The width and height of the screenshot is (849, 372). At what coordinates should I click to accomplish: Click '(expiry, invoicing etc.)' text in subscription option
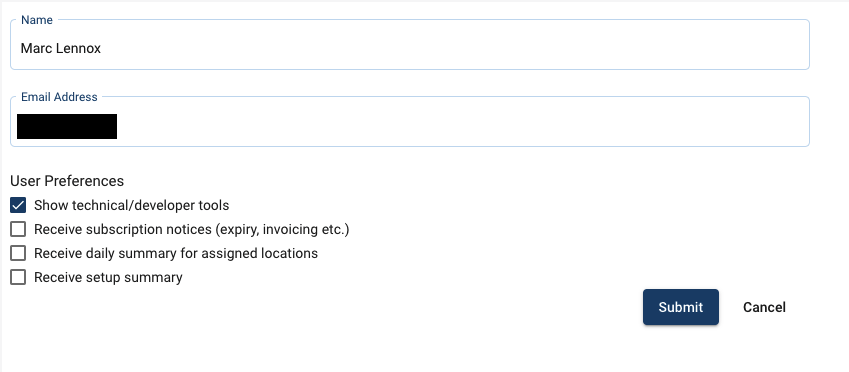tap(282, 230)
